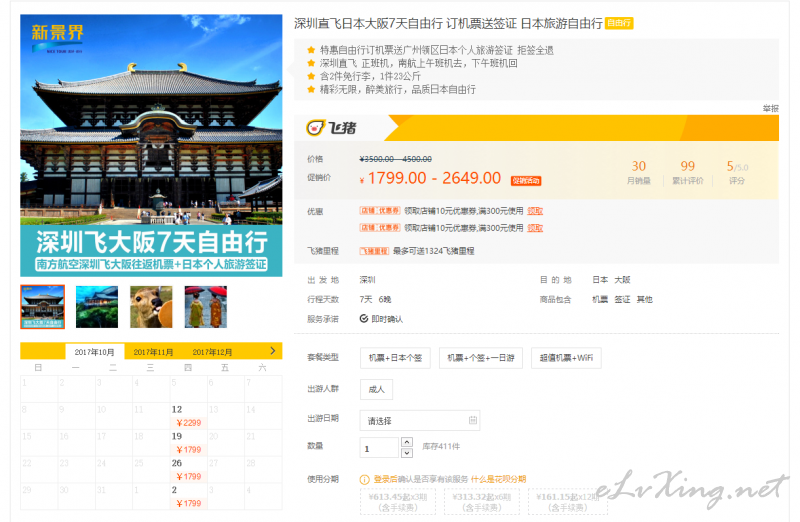Viewport: 800px width, 522px height.
Task: Click the 库存411件 stock text
Action: point(441,446)
